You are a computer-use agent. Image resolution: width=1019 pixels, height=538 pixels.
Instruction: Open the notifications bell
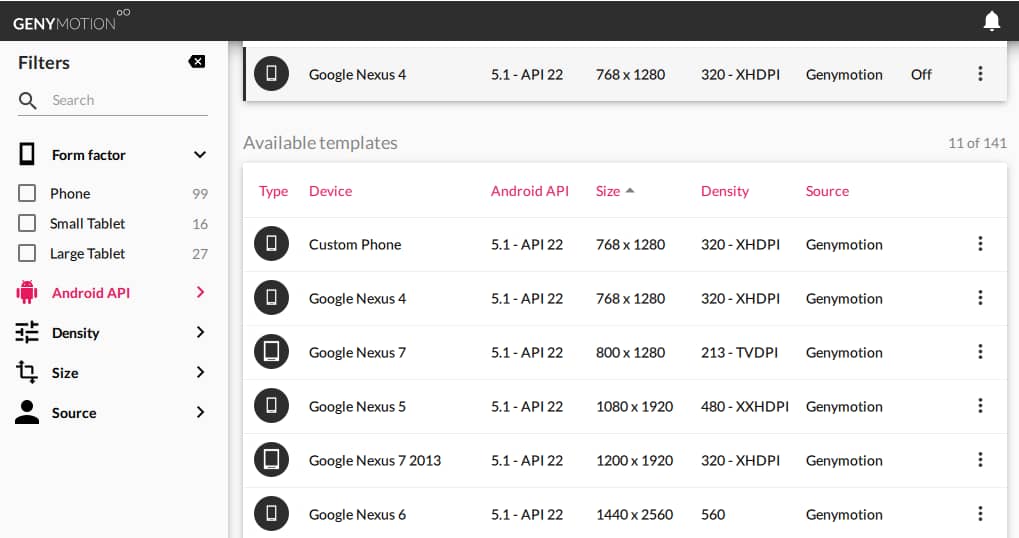coord(991,21)
